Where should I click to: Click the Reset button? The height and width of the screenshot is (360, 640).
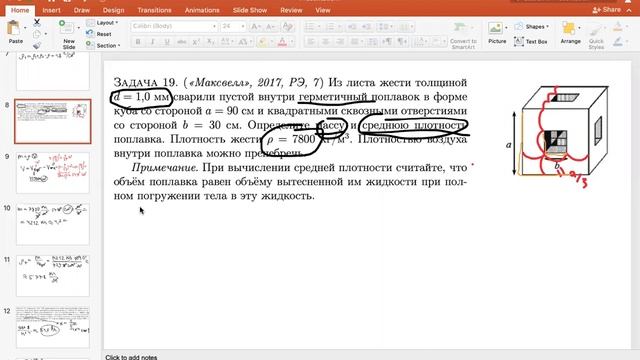click(100, 34)
